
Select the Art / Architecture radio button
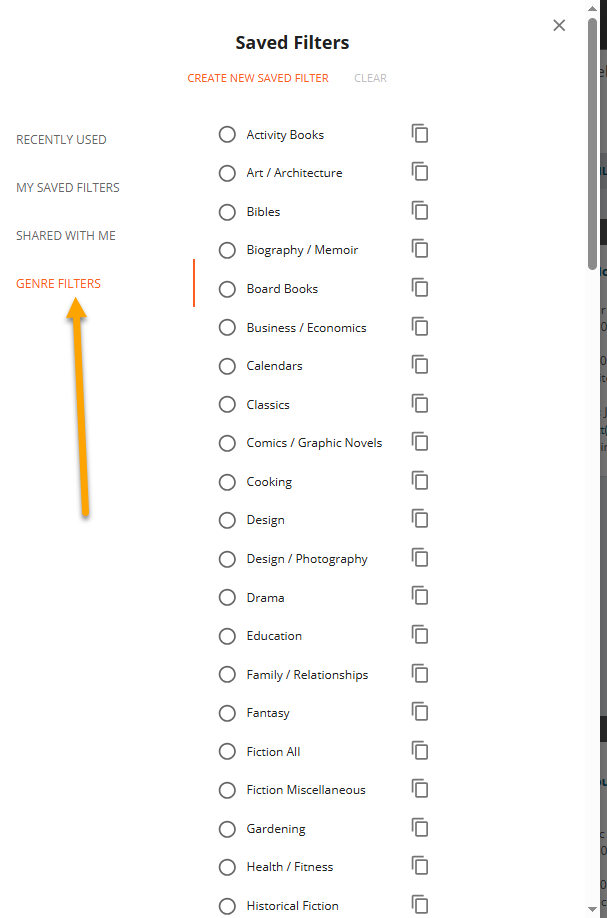[x=227, y=173]
